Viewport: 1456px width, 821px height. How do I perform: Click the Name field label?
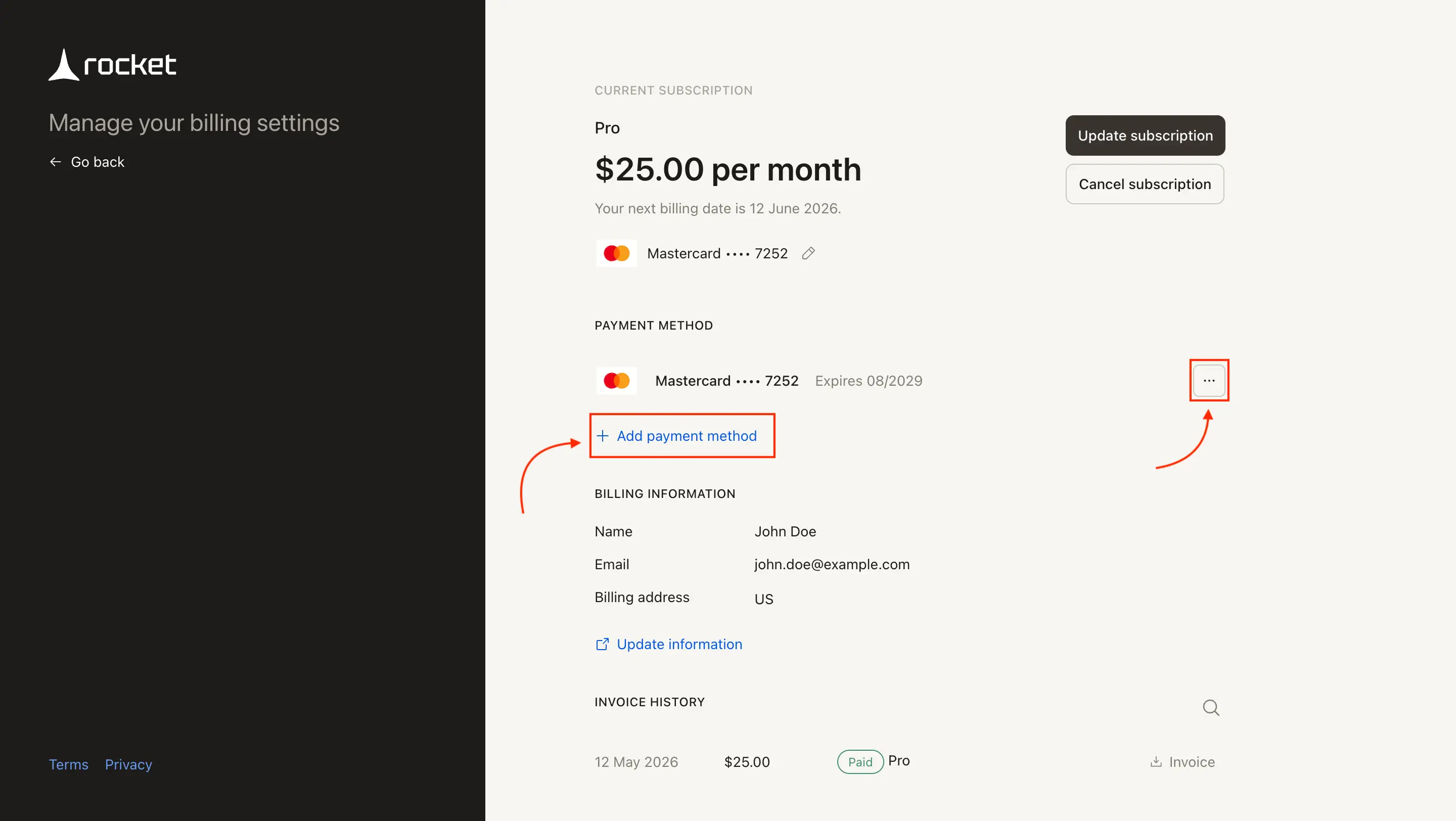coord(613,532)
